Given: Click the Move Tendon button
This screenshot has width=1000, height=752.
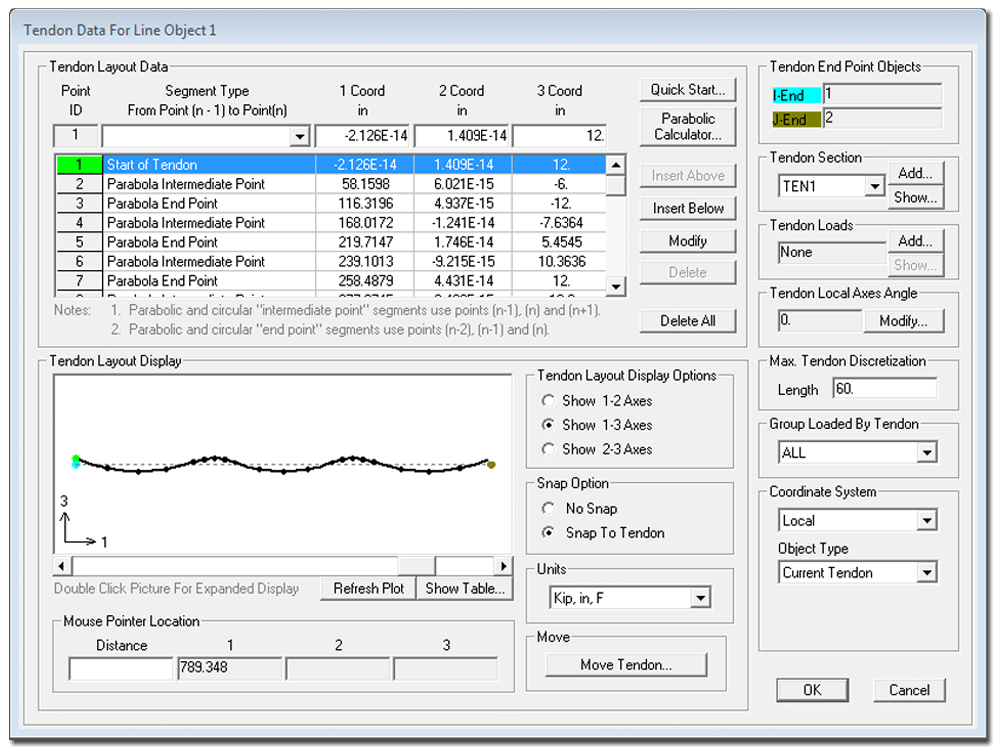Looking at the screenshot, I should [626, 665].
